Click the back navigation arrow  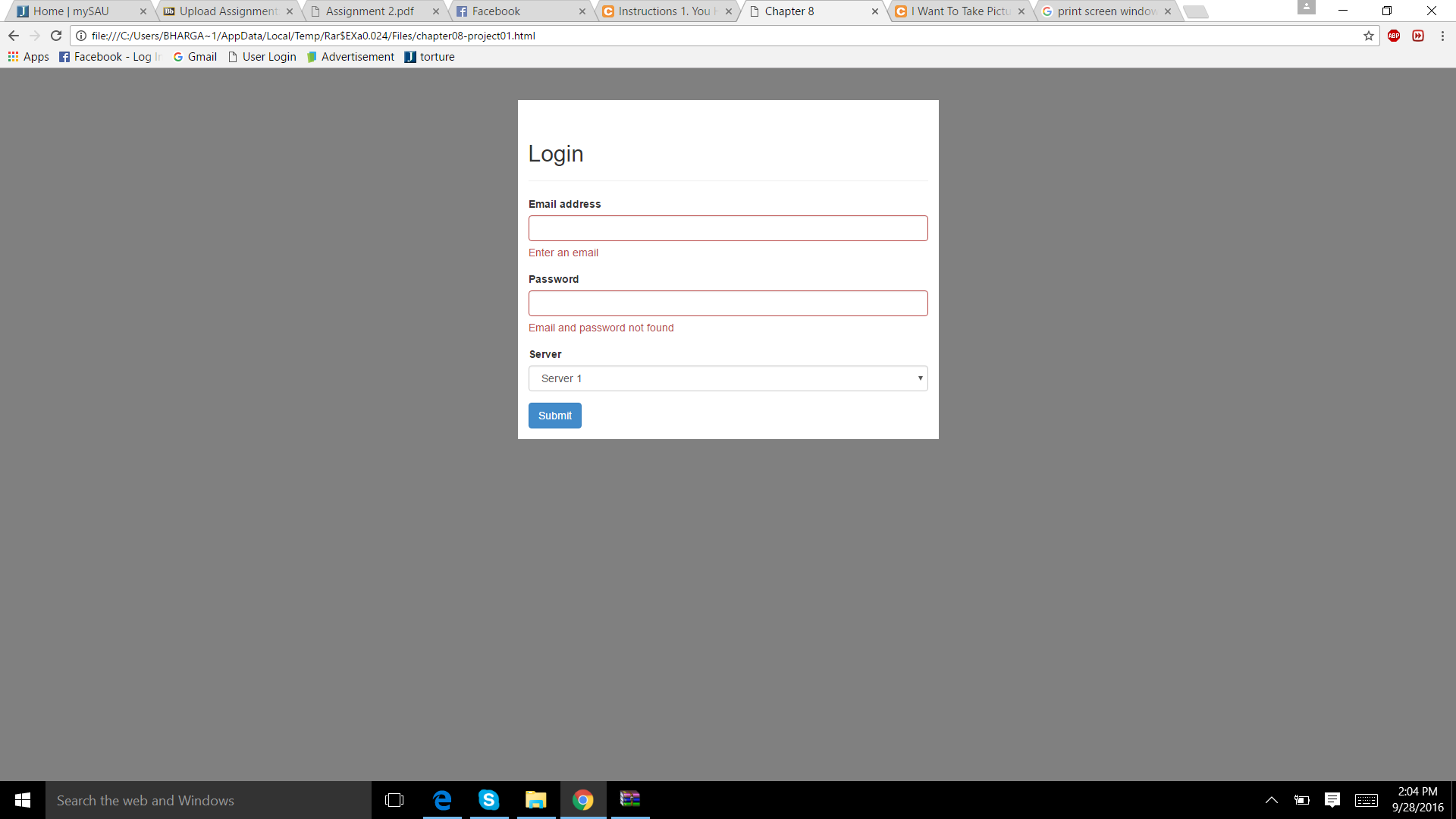[x=14, y=35]
